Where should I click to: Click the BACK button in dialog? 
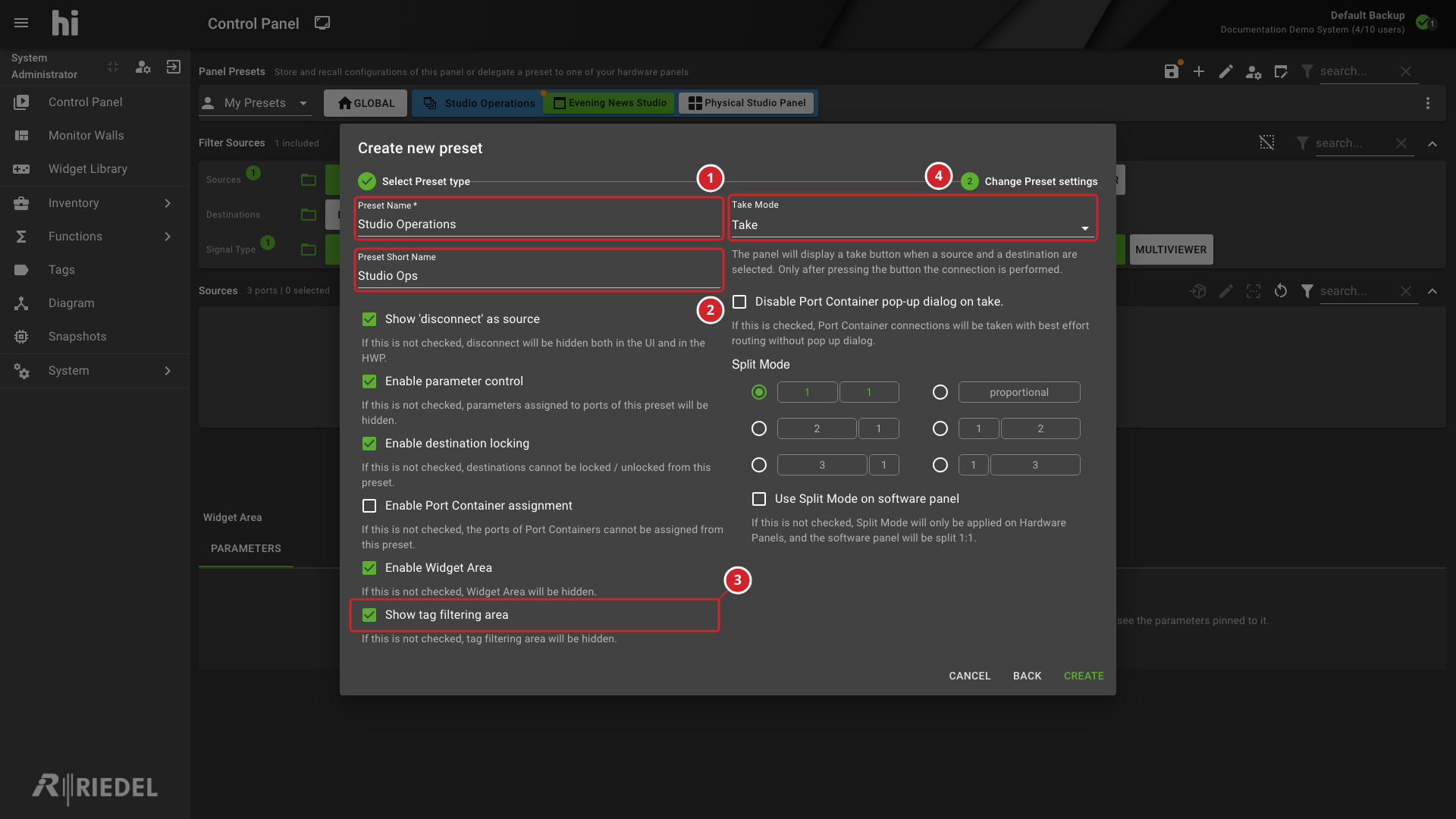pos(1028,676)
